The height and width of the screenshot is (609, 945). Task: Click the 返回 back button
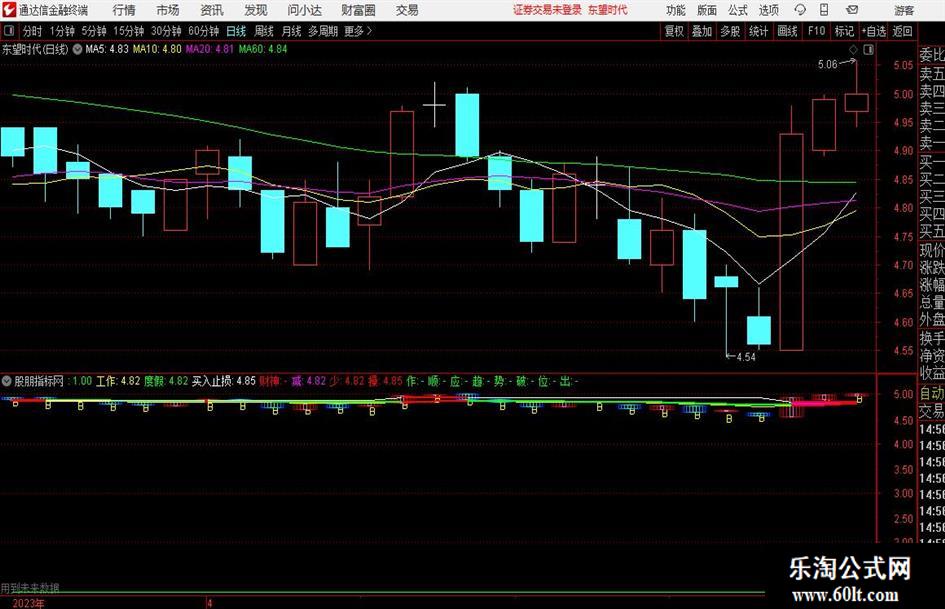[902, 31]
